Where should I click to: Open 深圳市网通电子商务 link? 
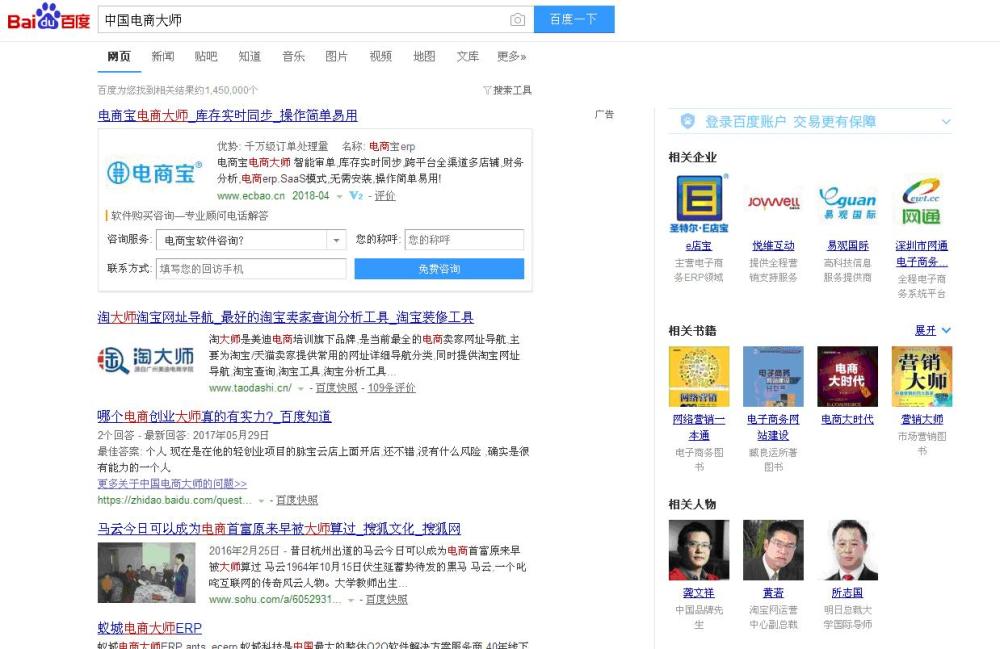[922, 254]
